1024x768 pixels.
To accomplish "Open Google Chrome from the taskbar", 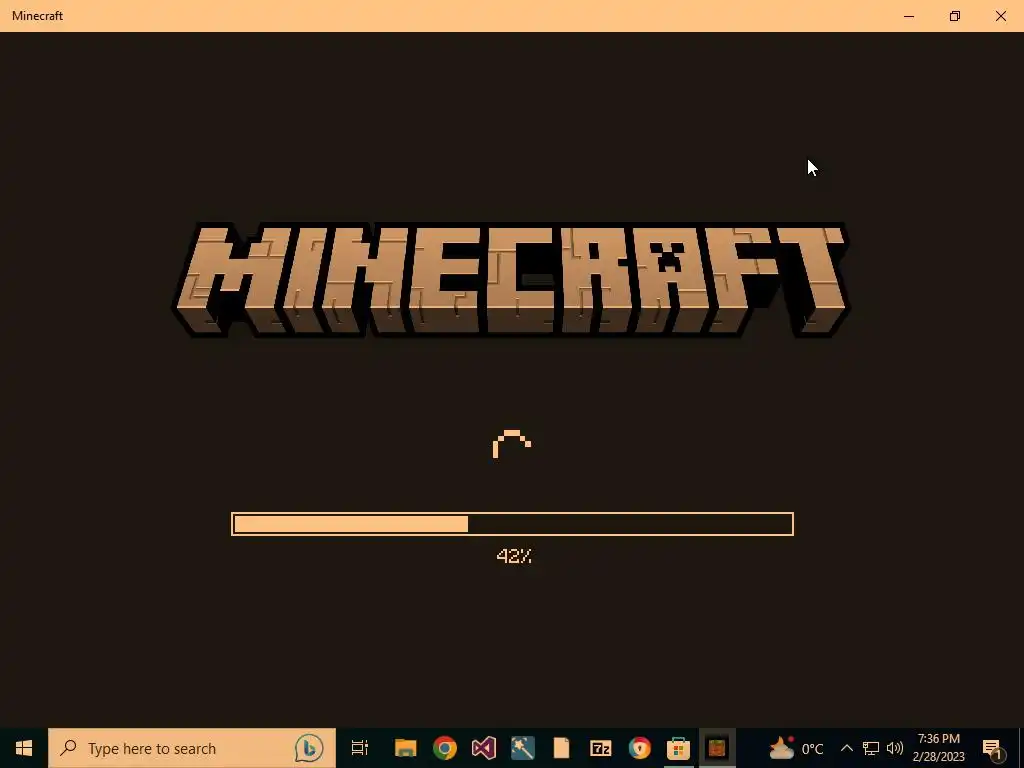I will tap(445, 748).
